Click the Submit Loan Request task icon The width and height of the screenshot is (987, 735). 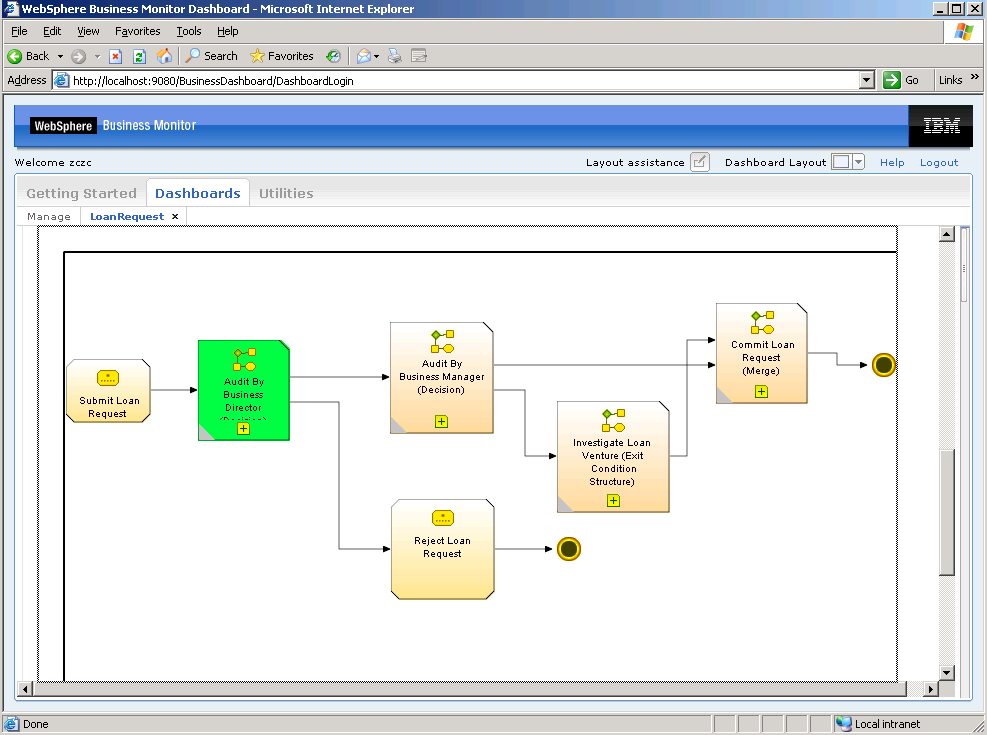(108, 378)
